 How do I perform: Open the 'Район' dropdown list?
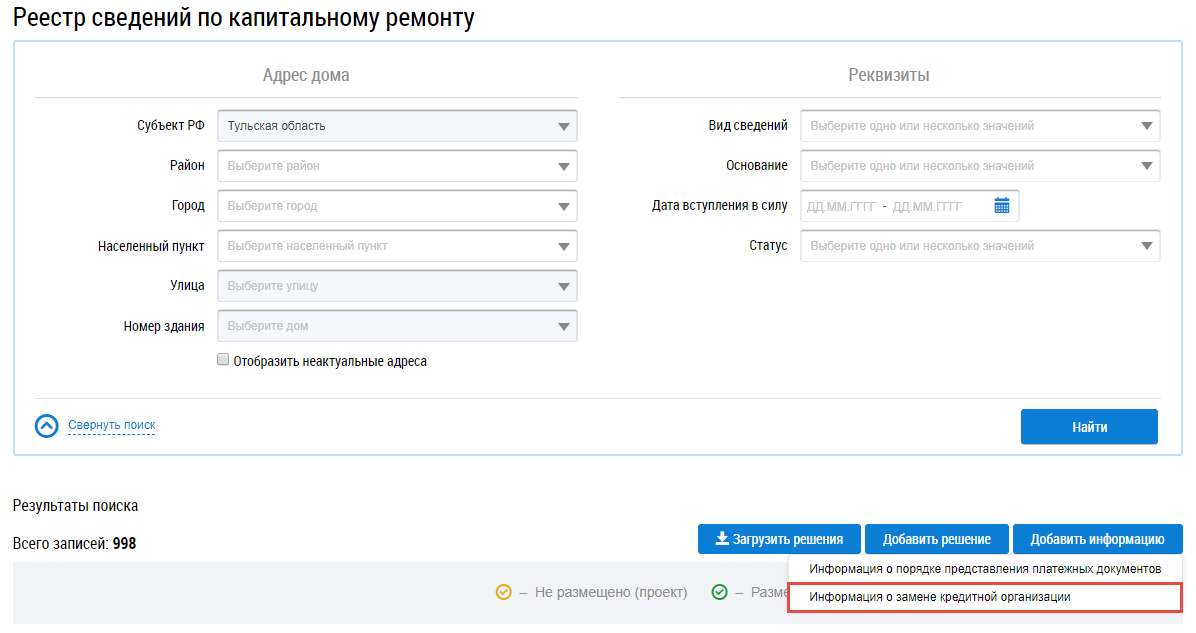397,166
